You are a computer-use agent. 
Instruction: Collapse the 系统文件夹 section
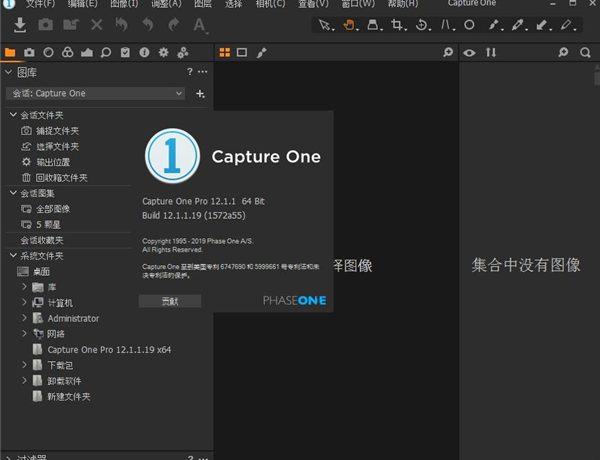(13, 255)
